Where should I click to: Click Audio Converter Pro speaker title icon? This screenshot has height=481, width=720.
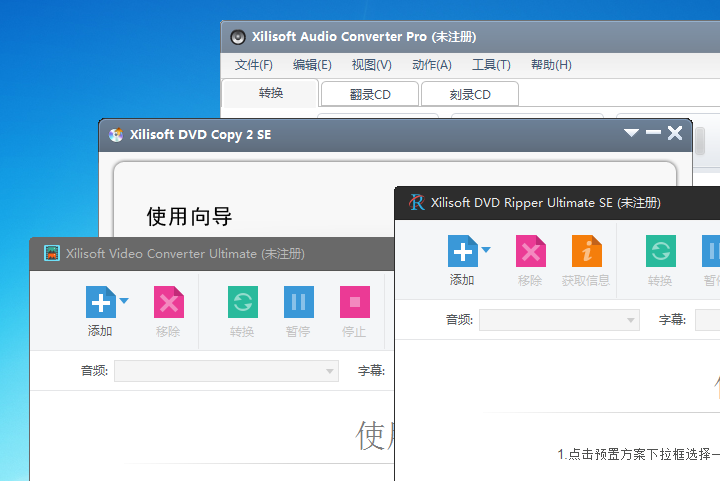tap(238, 37)
